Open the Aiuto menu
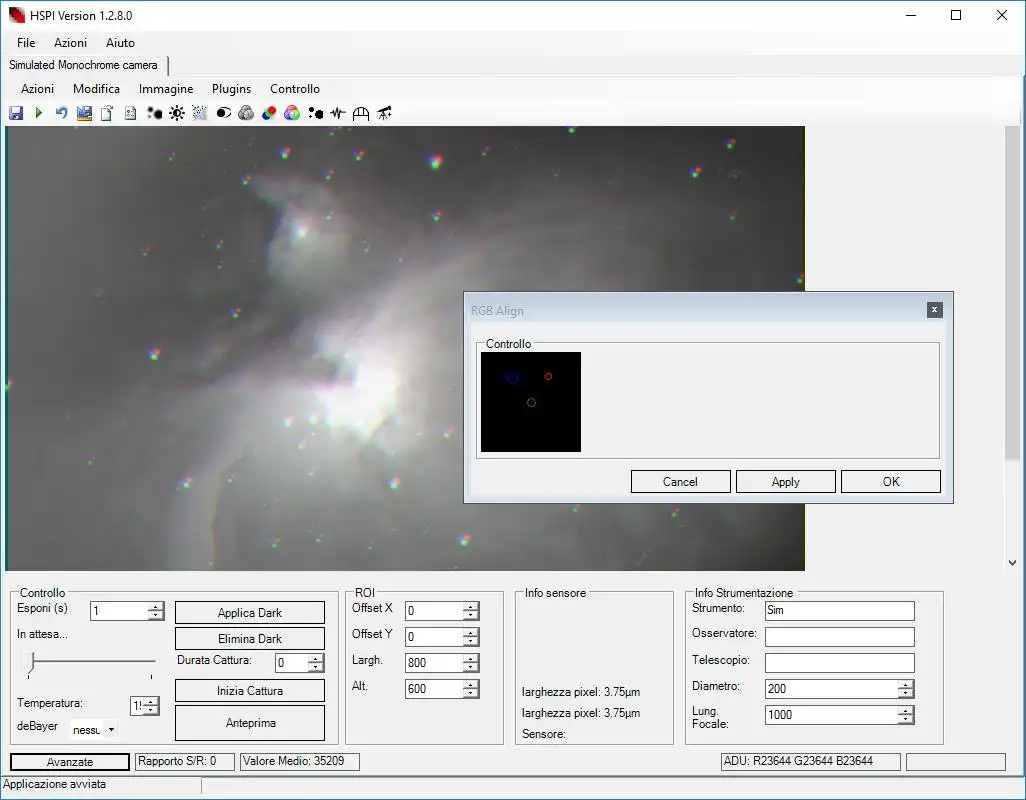The width and height of the screenshot is (1026, 800). tap(120, 43)
